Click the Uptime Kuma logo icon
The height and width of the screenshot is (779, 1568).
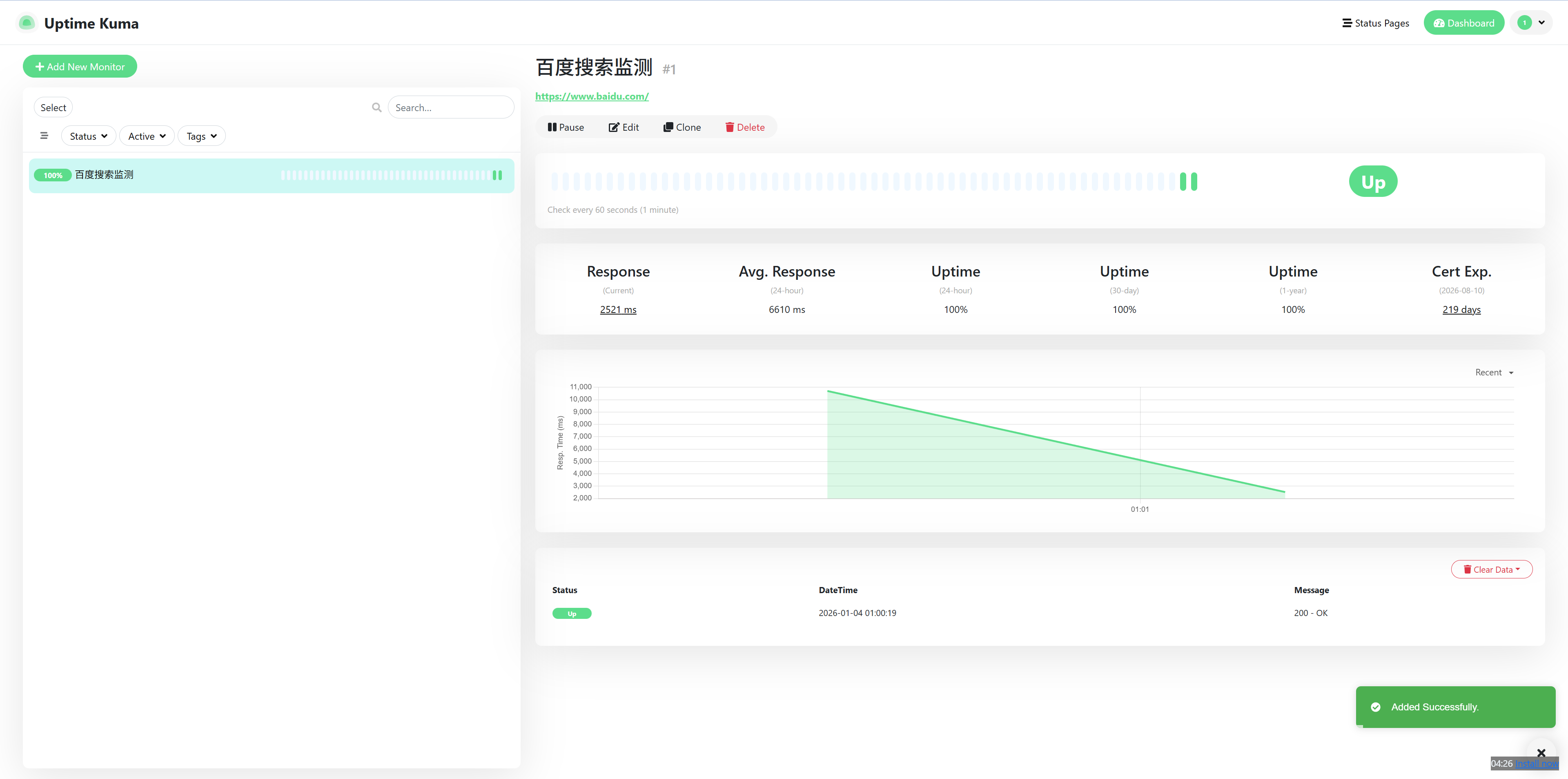[26, 23]
